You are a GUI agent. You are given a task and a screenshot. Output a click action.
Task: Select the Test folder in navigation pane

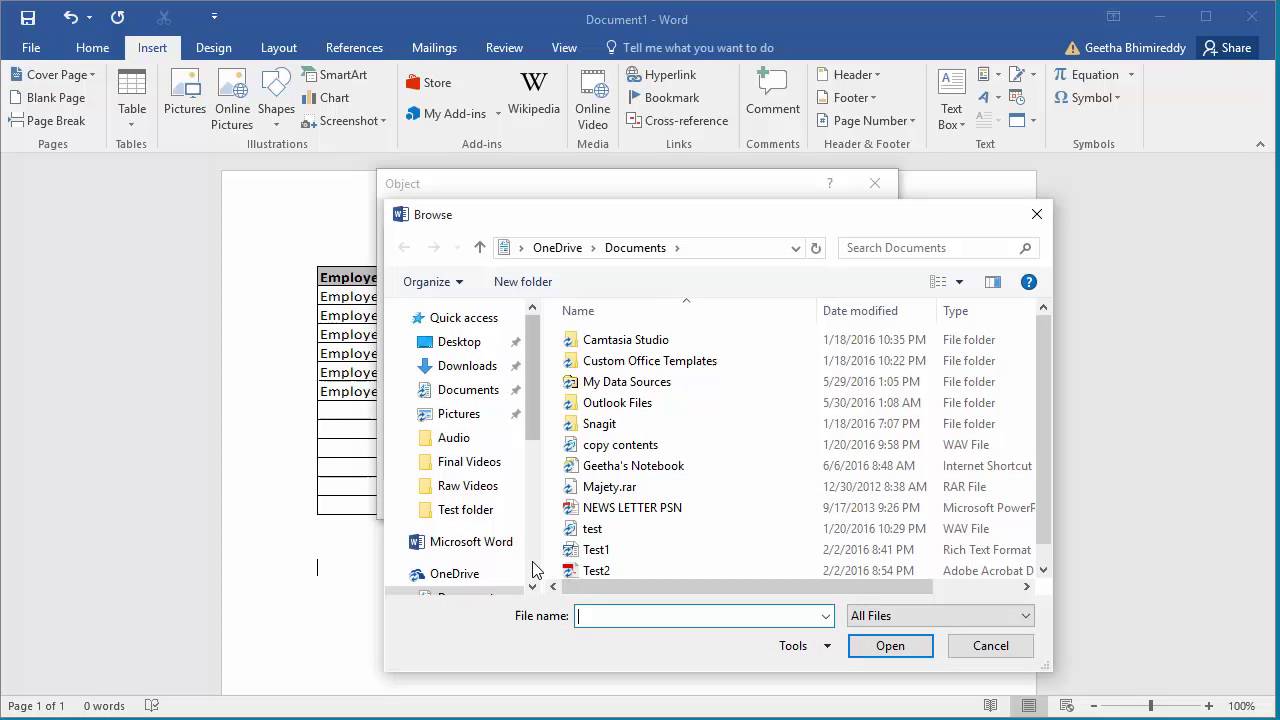465,510
